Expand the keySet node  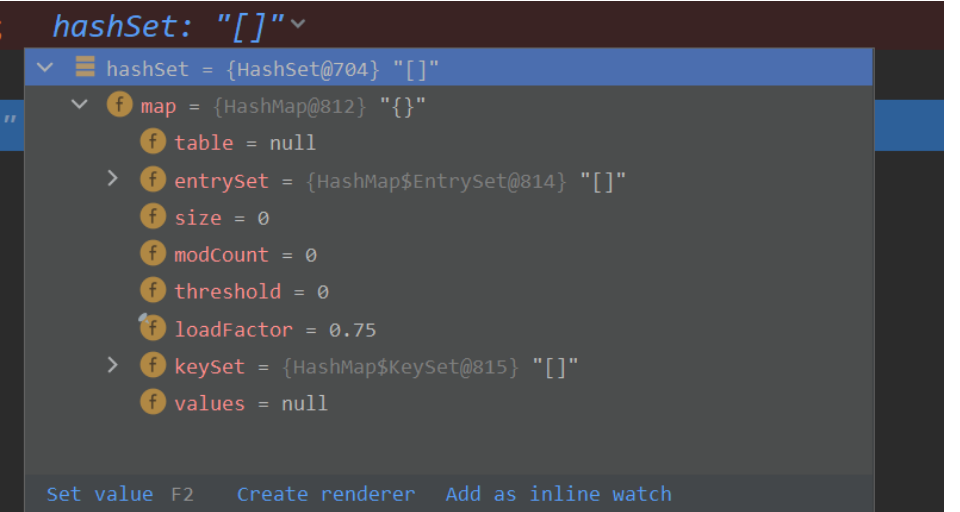(x=113, y=366)
